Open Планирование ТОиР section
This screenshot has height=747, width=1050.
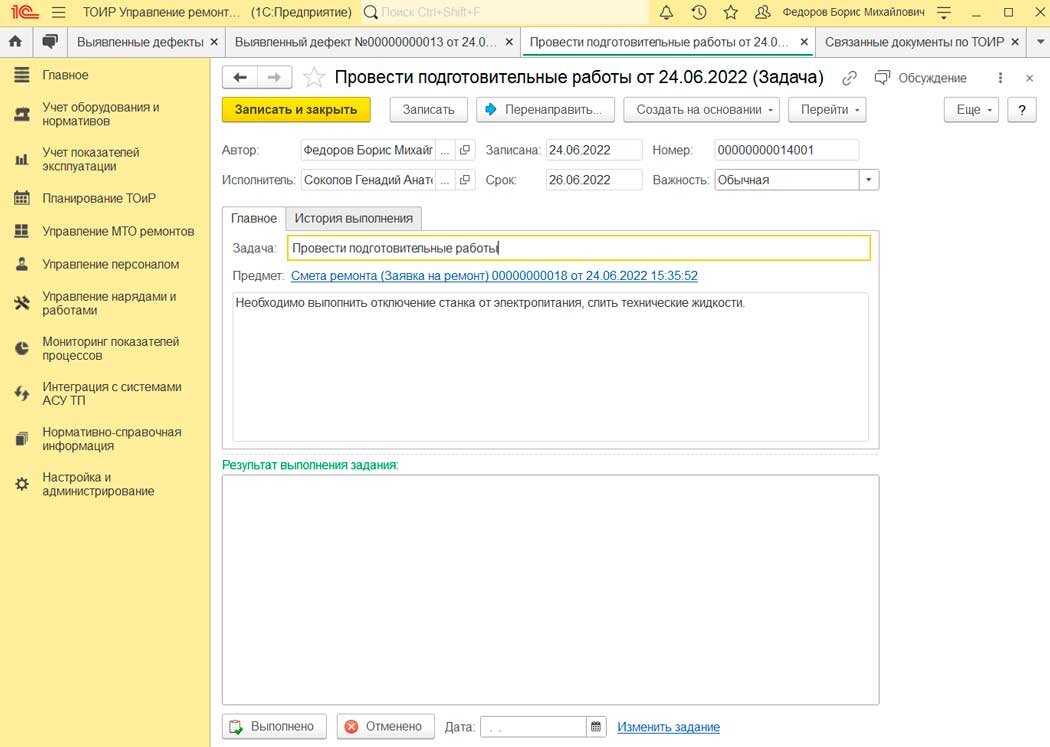(x=99, y=198)
